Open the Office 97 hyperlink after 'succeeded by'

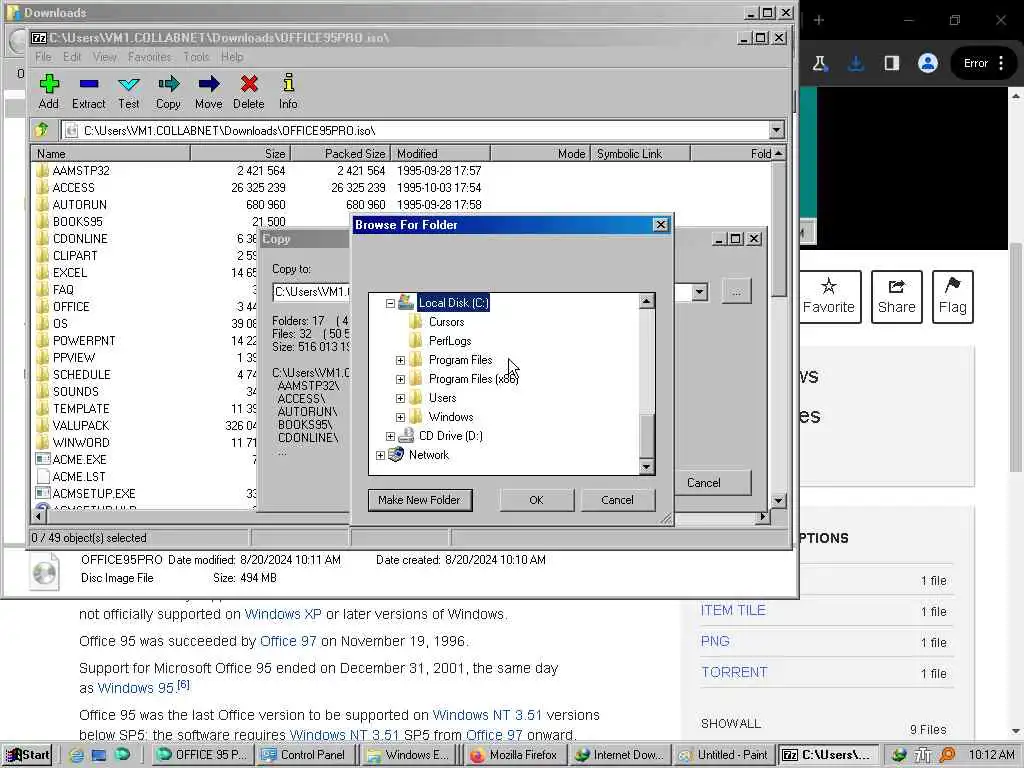coord(288,641)
